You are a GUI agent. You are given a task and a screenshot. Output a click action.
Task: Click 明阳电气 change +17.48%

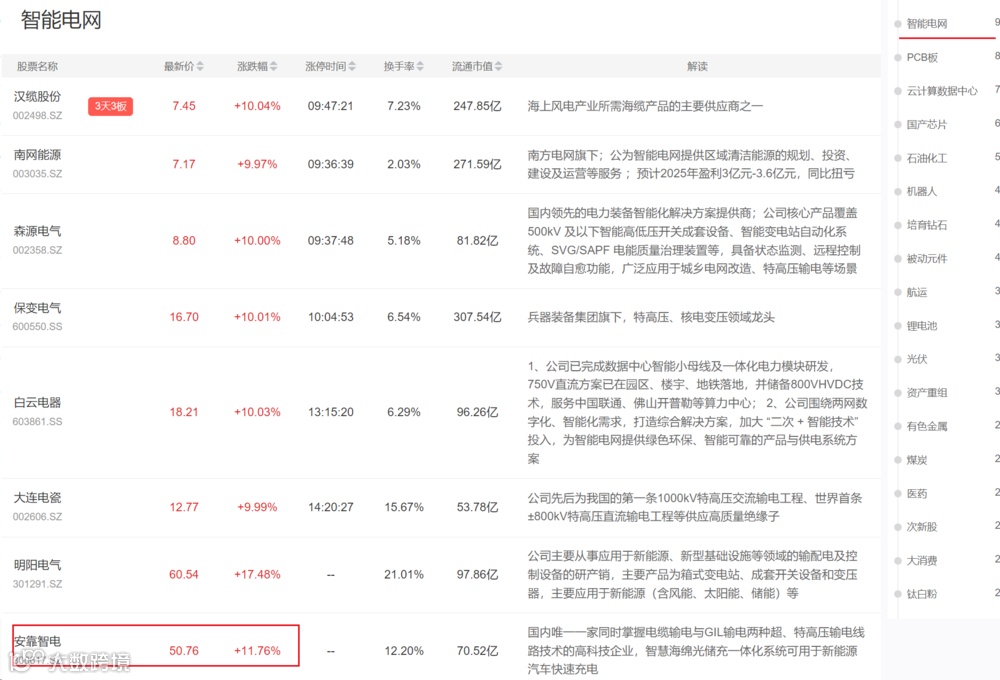pos(257,574)
